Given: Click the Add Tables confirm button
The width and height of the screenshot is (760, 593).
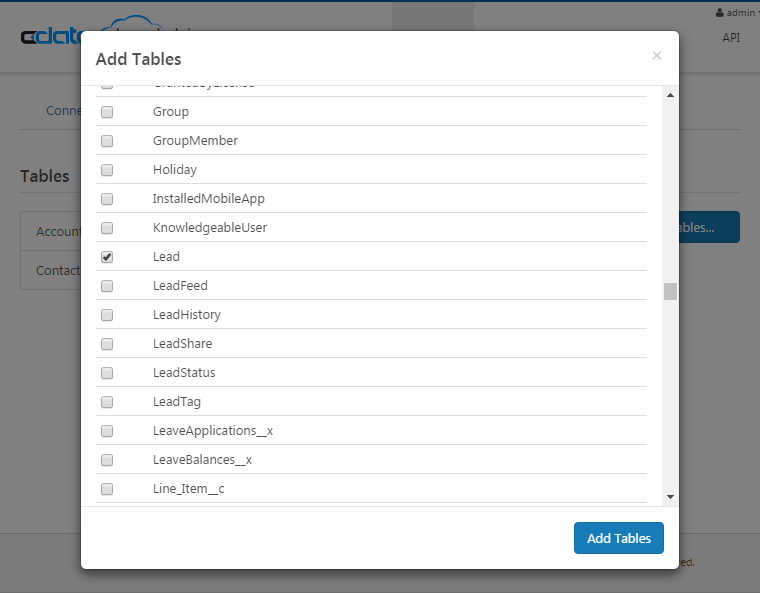Looking at the screenshot, I should [x=618, y=538].
